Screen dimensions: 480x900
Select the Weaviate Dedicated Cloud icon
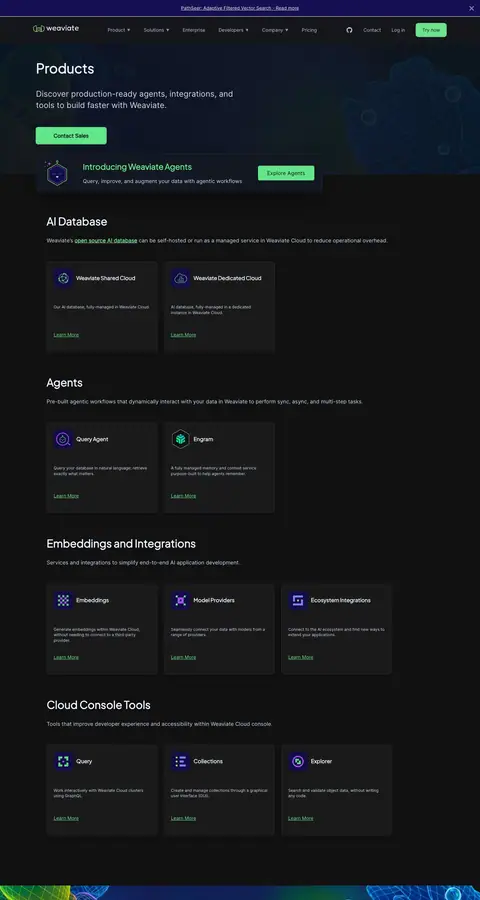click(x=180, y=278)
